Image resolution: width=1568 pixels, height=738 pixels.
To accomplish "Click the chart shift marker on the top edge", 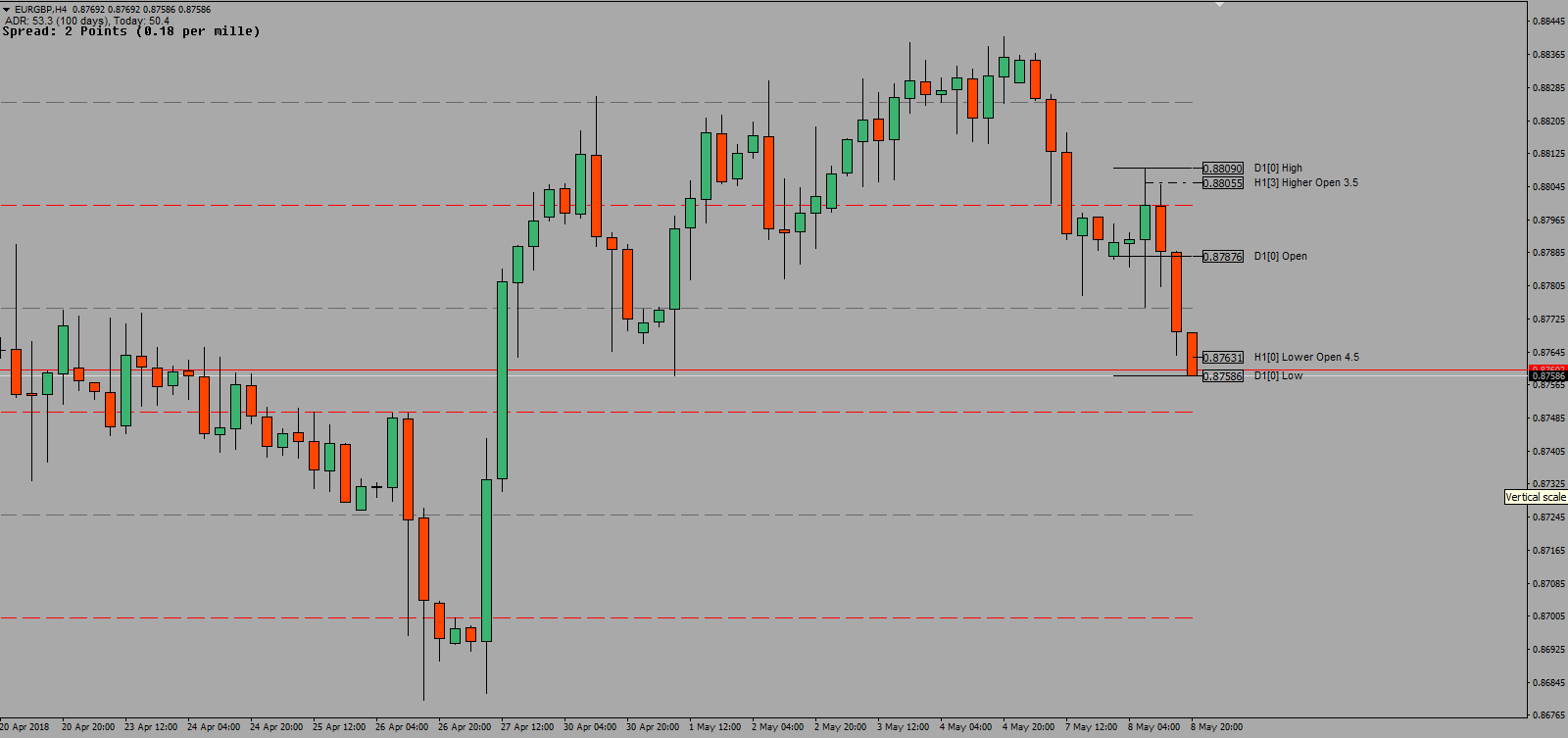I will point(1219,4).
